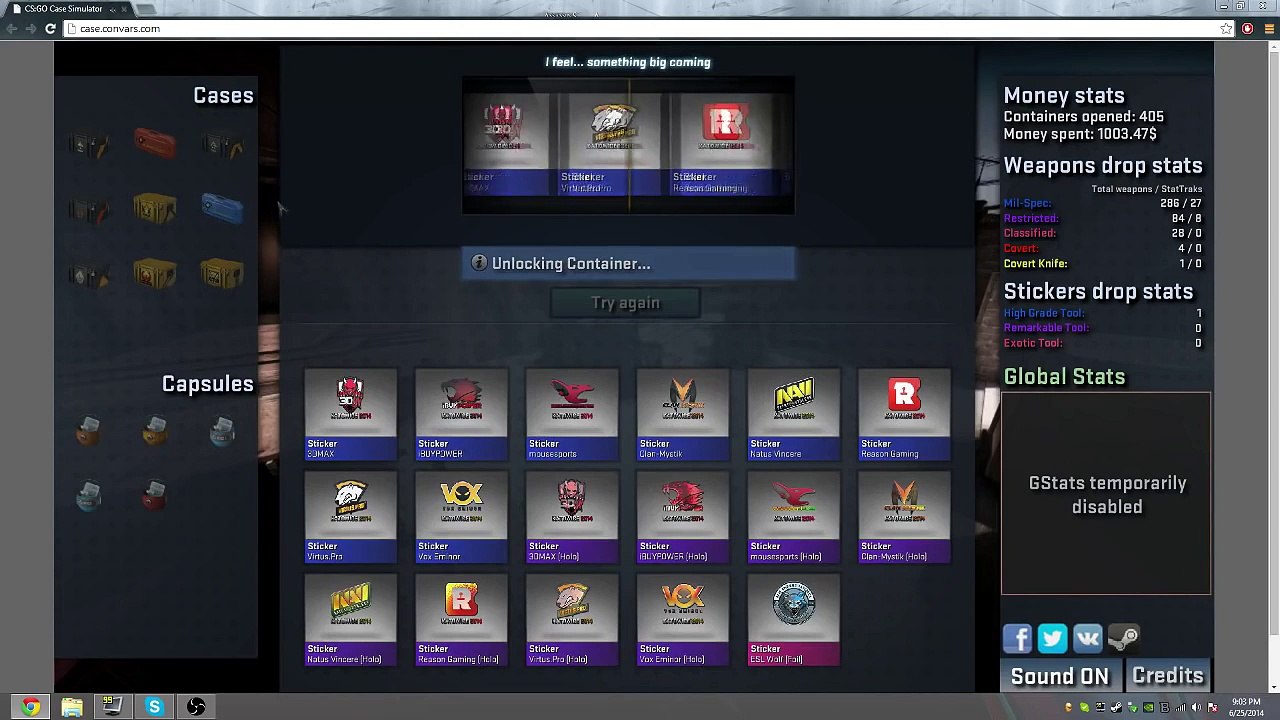Click the Capsules heading
Image resolution: width=1280 pixels, height=720 pixels.
point(208,384)
